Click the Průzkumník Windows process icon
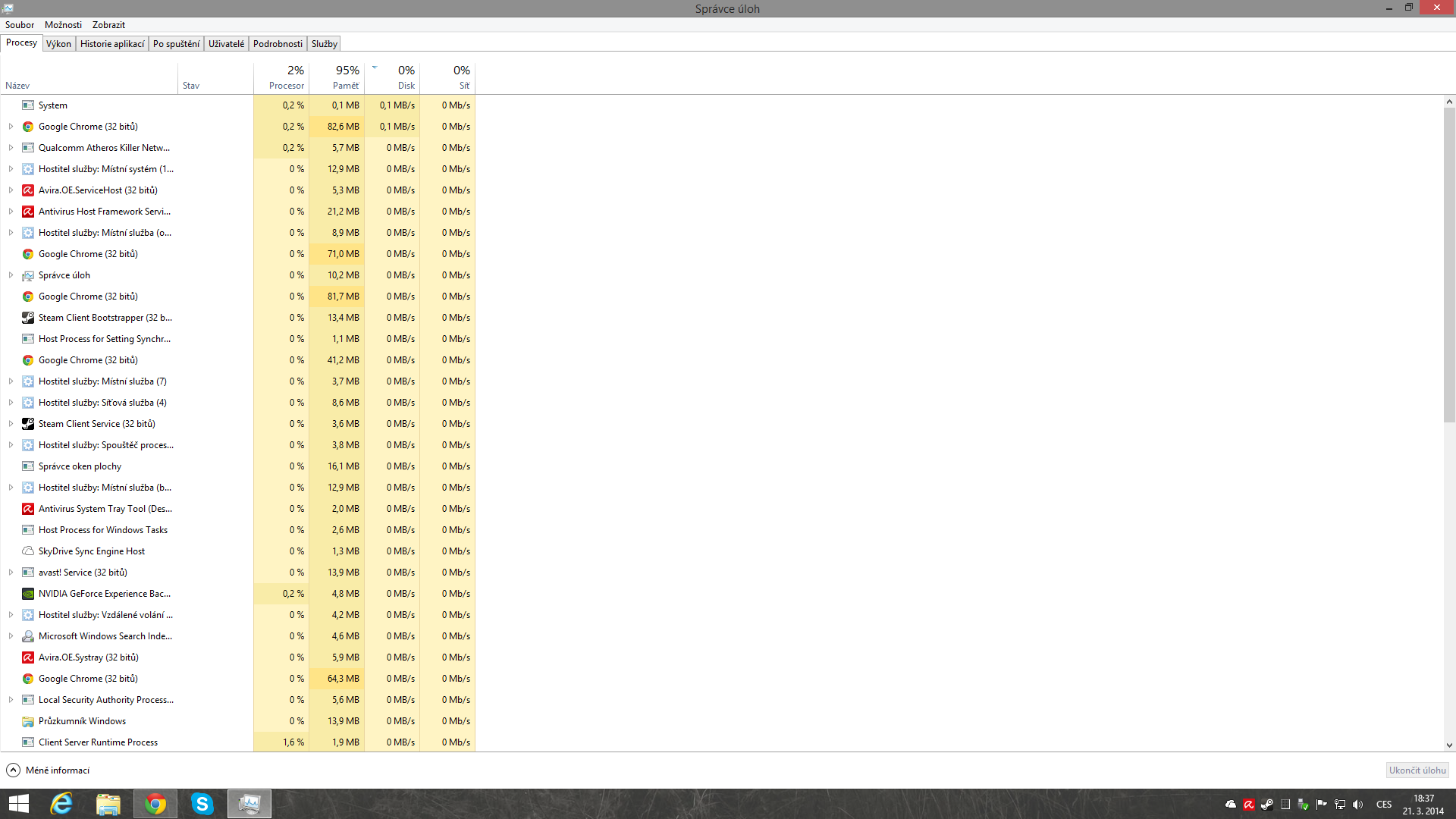The image size is (1456, 819). coord(28,721)
